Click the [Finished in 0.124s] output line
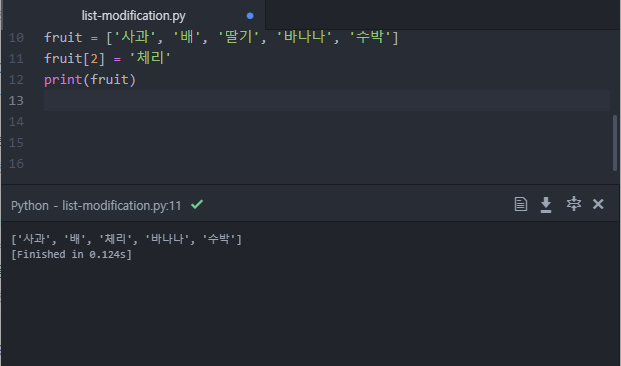621x366 pixels. pos(71,254)
